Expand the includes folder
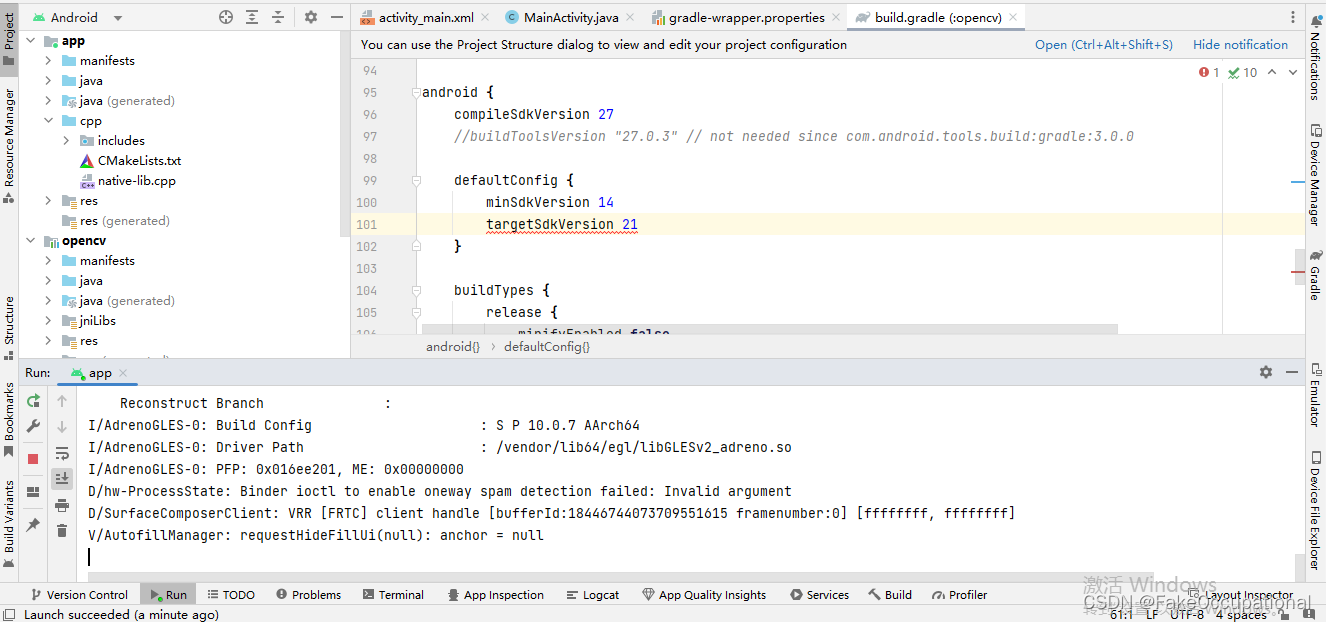1326x622 pixels. tap(66, 141)
